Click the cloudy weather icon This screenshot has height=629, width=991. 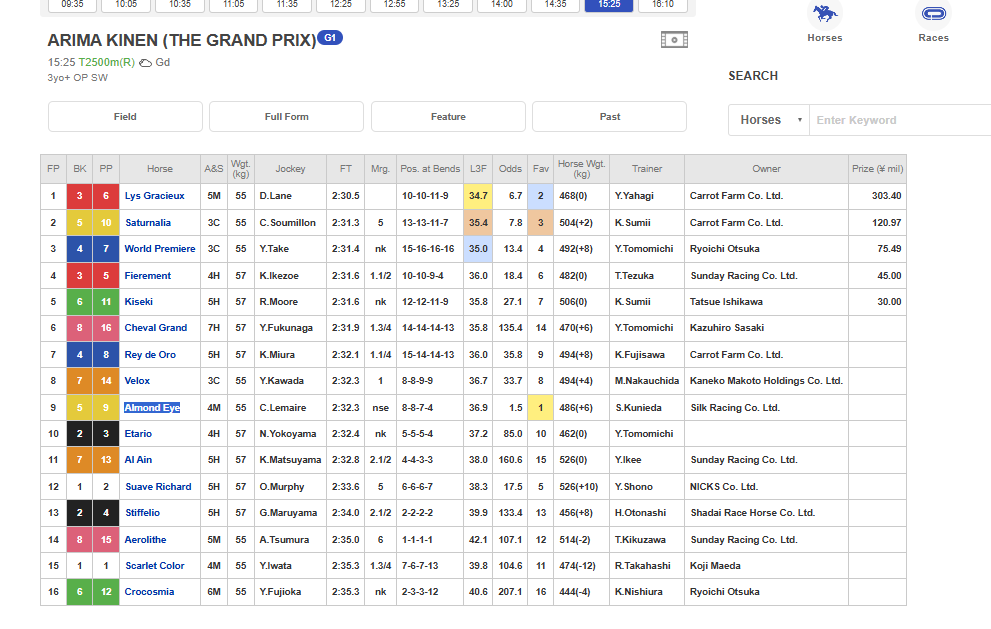[x=145, y=63]
